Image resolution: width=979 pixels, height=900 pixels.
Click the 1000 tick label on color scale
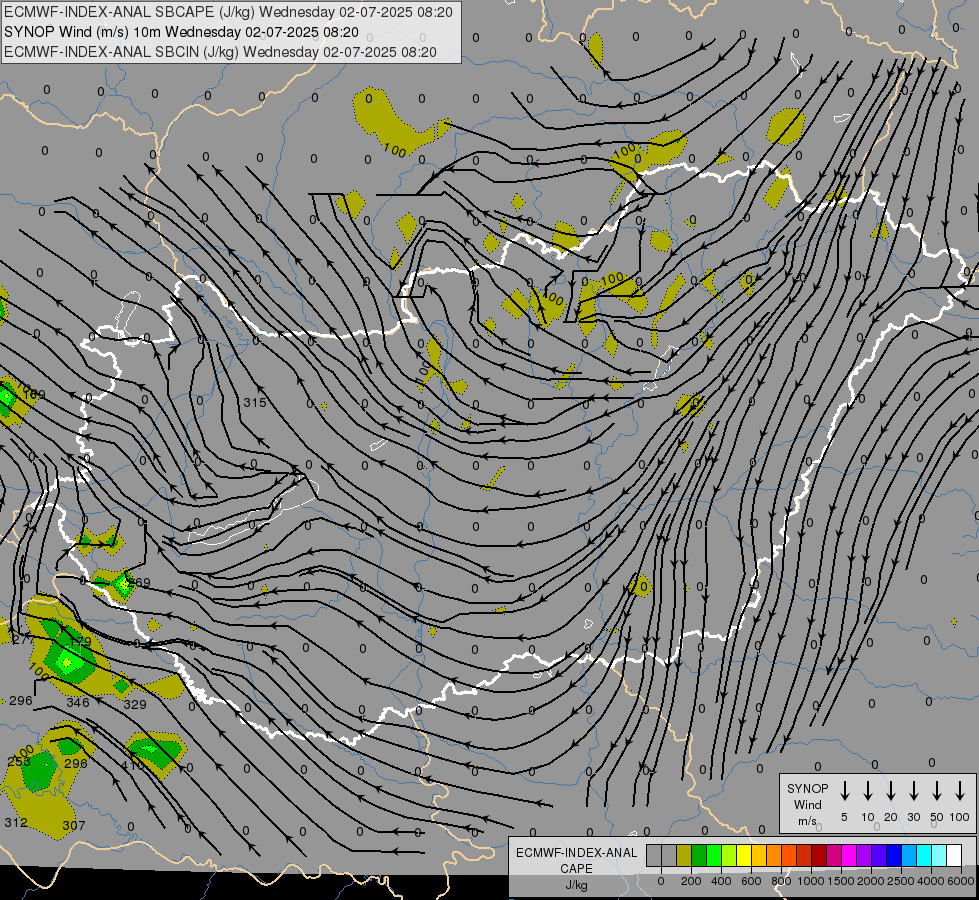coord(810,881)
